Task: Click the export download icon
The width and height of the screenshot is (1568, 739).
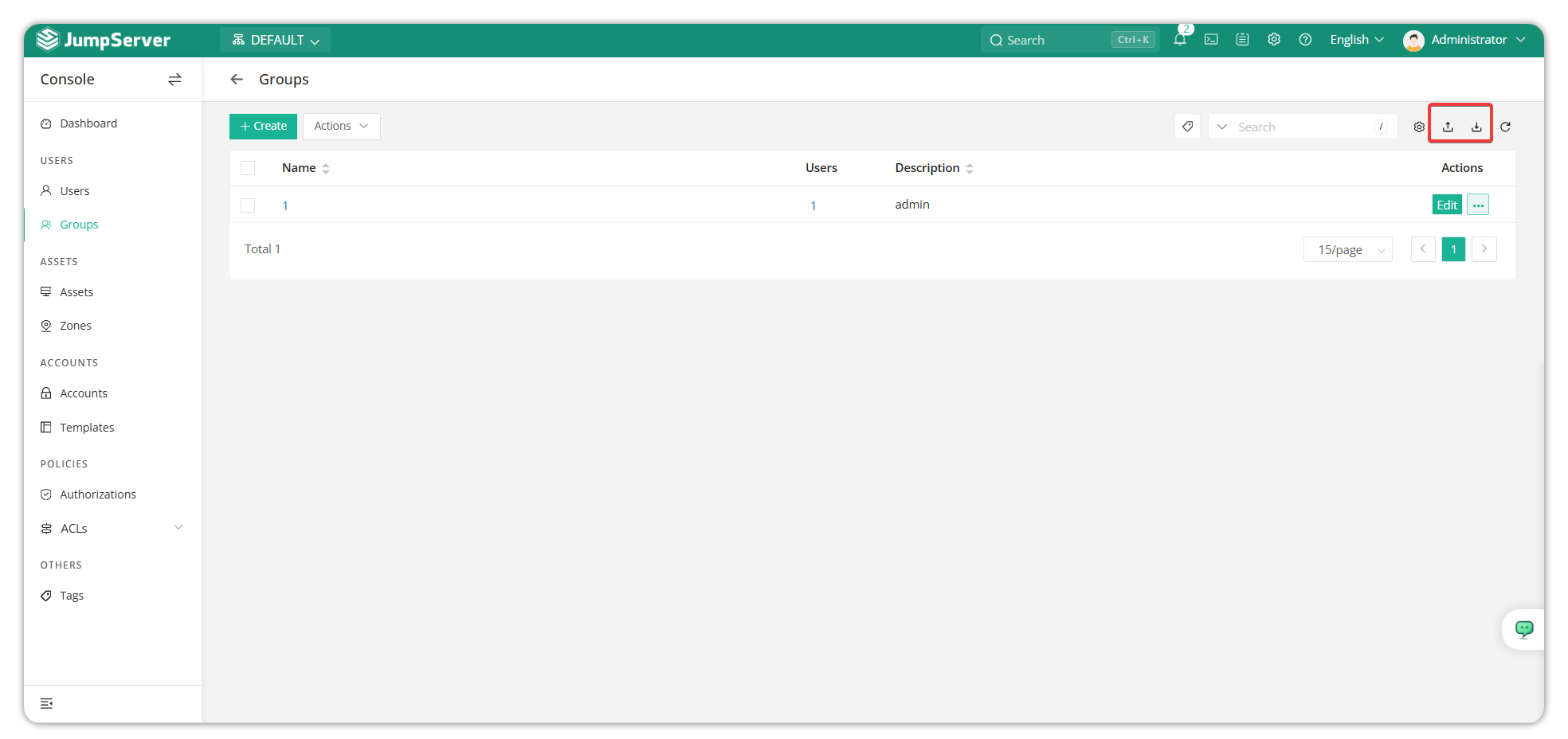Action: [x=1476, y=127]
